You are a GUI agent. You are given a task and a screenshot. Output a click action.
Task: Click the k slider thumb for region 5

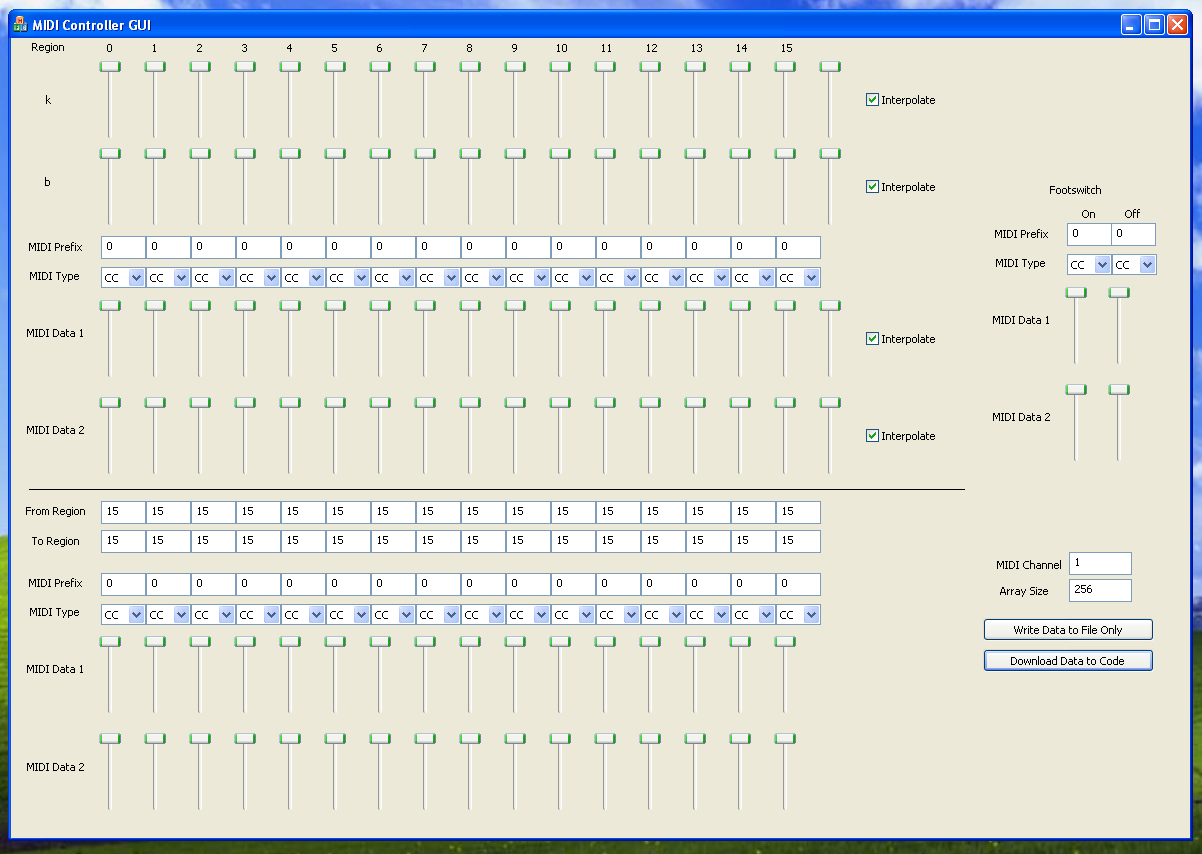coord(335,67)
